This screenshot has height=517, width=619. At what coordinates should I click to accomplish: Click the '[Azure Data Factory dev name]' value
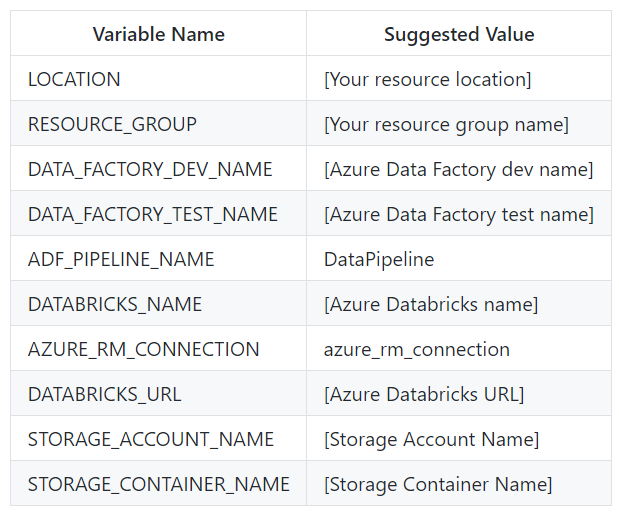pyautogui.click(x=458, y=169)
